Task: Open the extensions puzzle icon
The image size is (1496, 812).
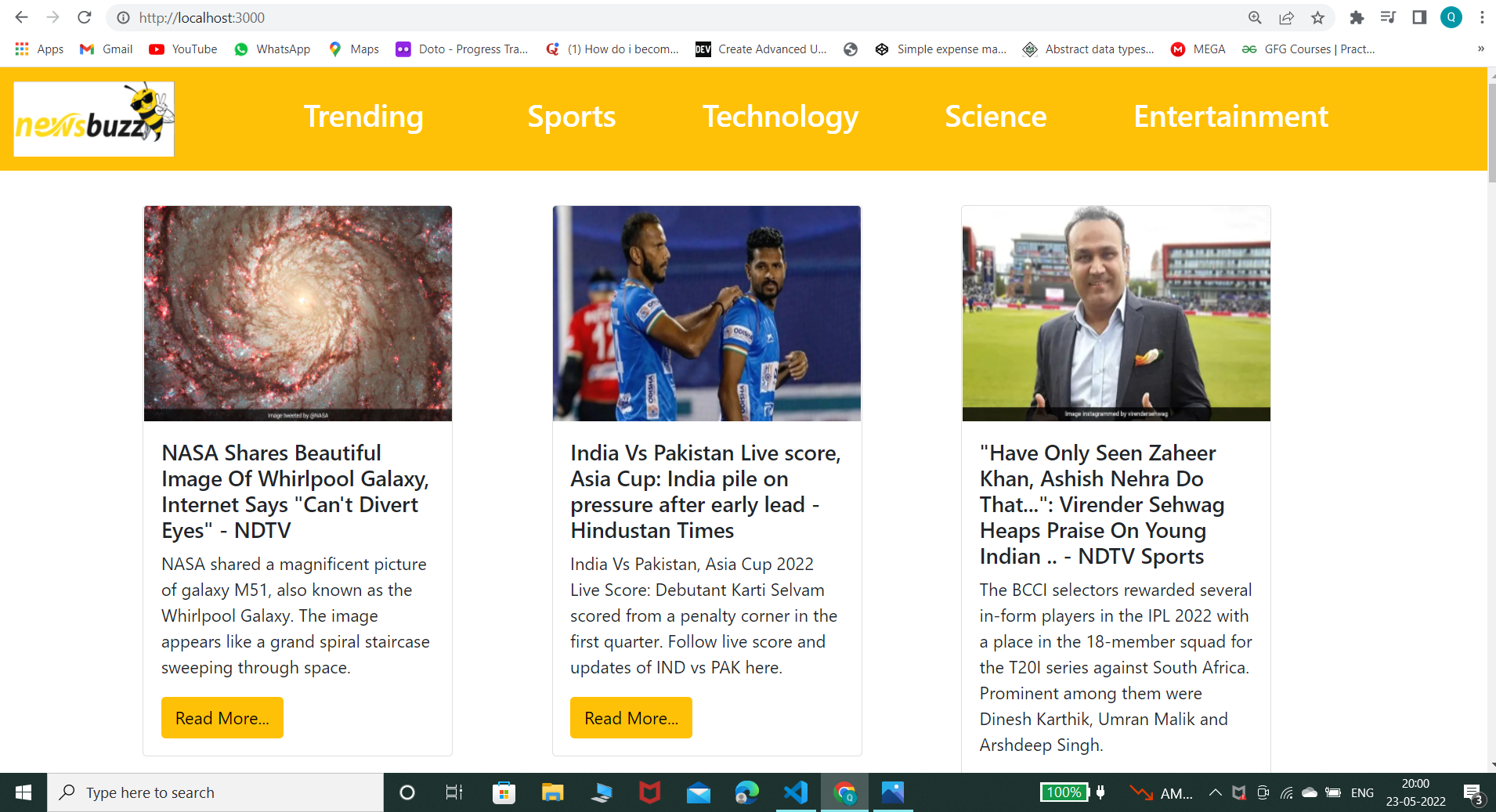Action: pyautogui.click(x=1357, y=17)
